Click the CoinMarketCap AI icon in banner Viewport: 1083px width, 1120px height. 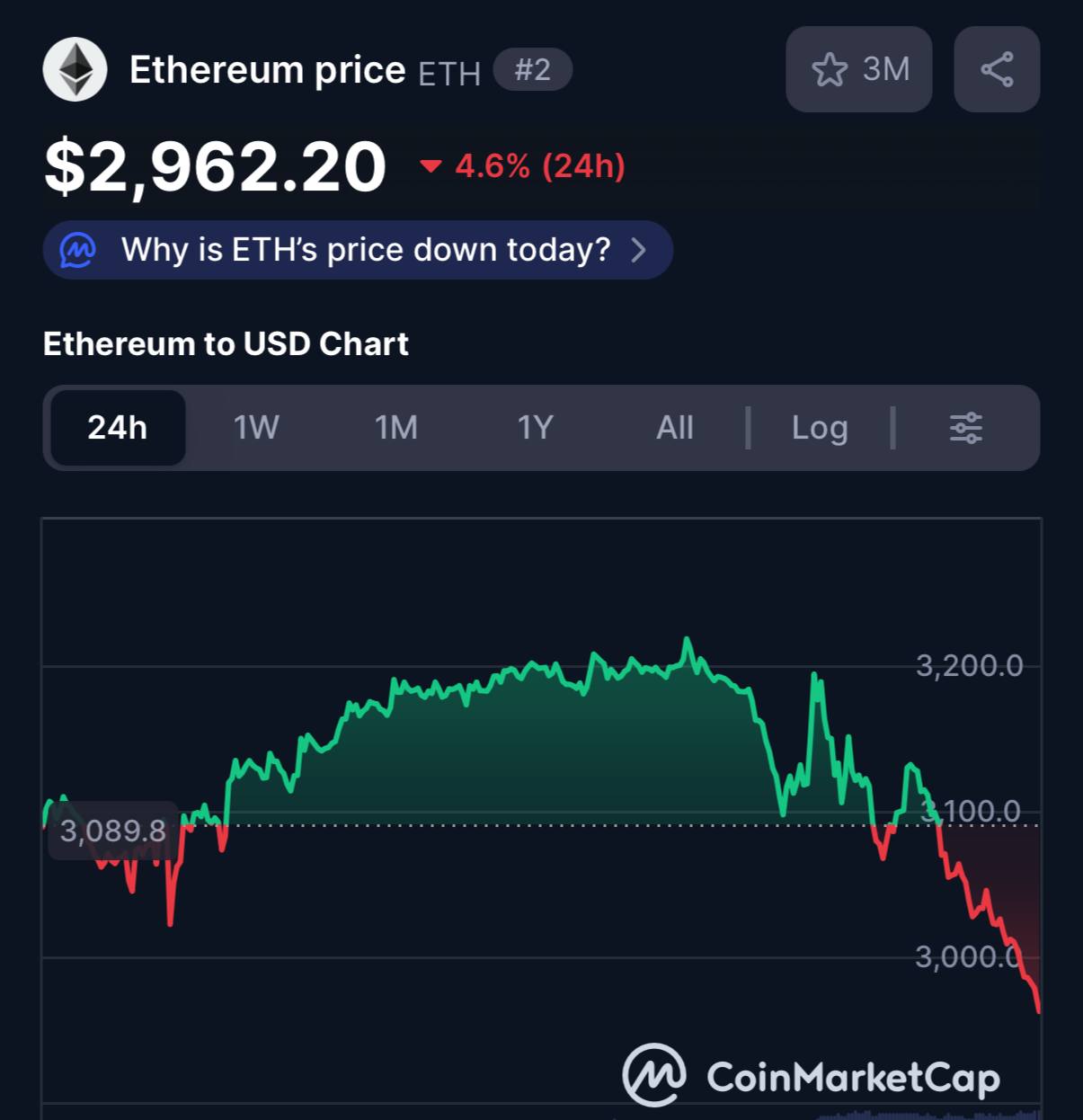78,250
